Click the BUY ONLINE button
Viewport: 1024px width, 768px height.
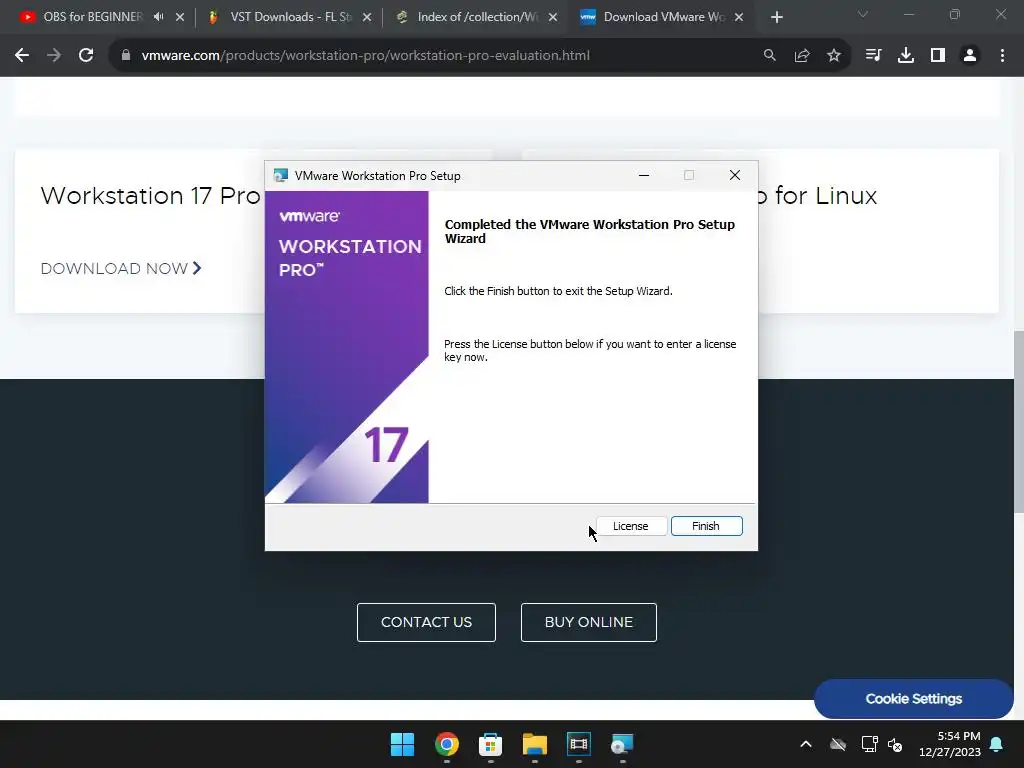[x=588, y=622]
